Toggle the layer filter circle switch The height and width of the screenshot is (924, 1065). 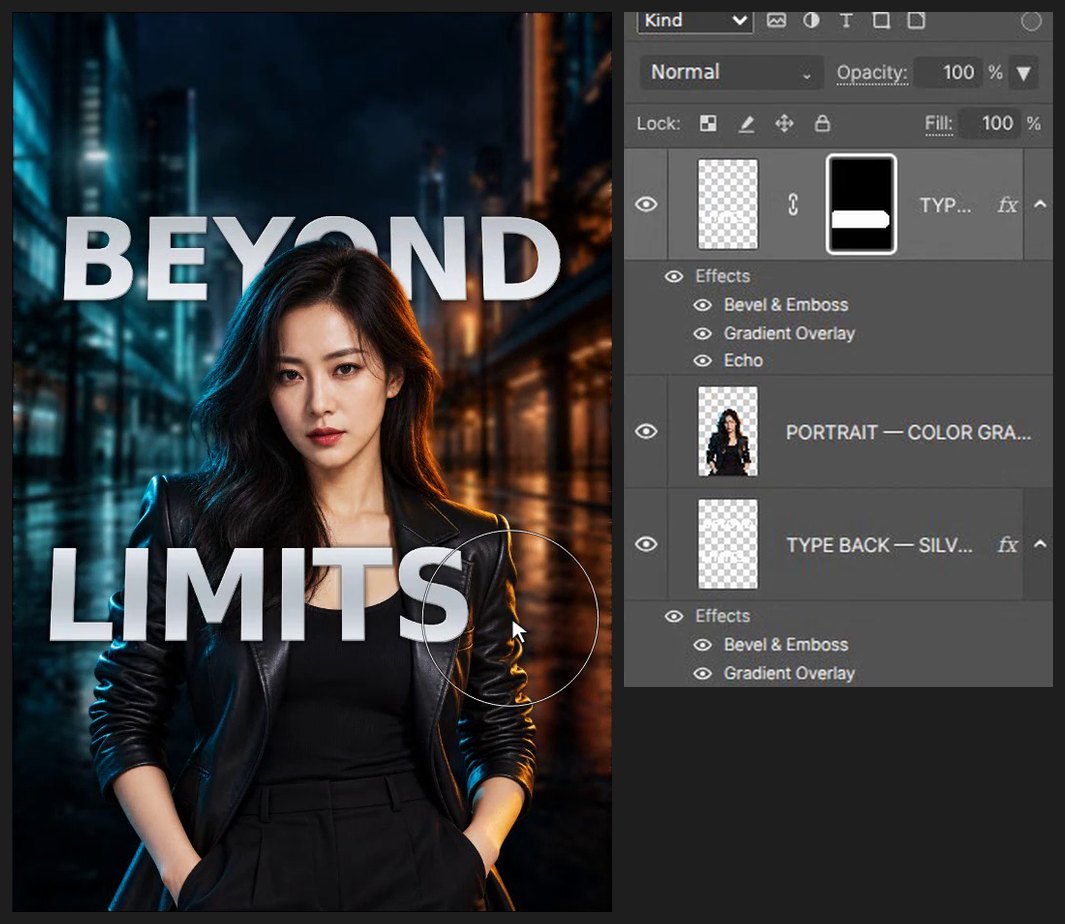pos(1031,22)
